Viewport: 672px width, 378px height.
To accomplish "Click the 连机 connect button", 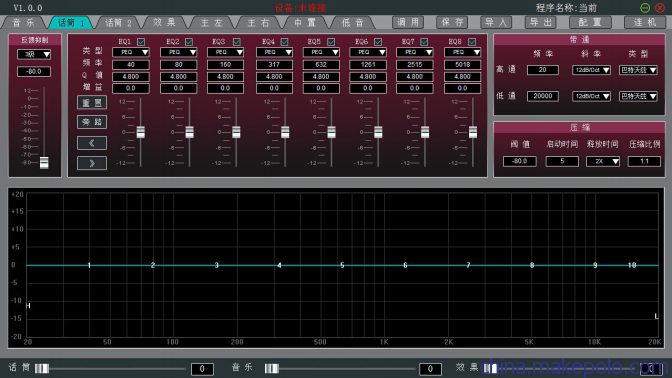I will coord(645,22).
